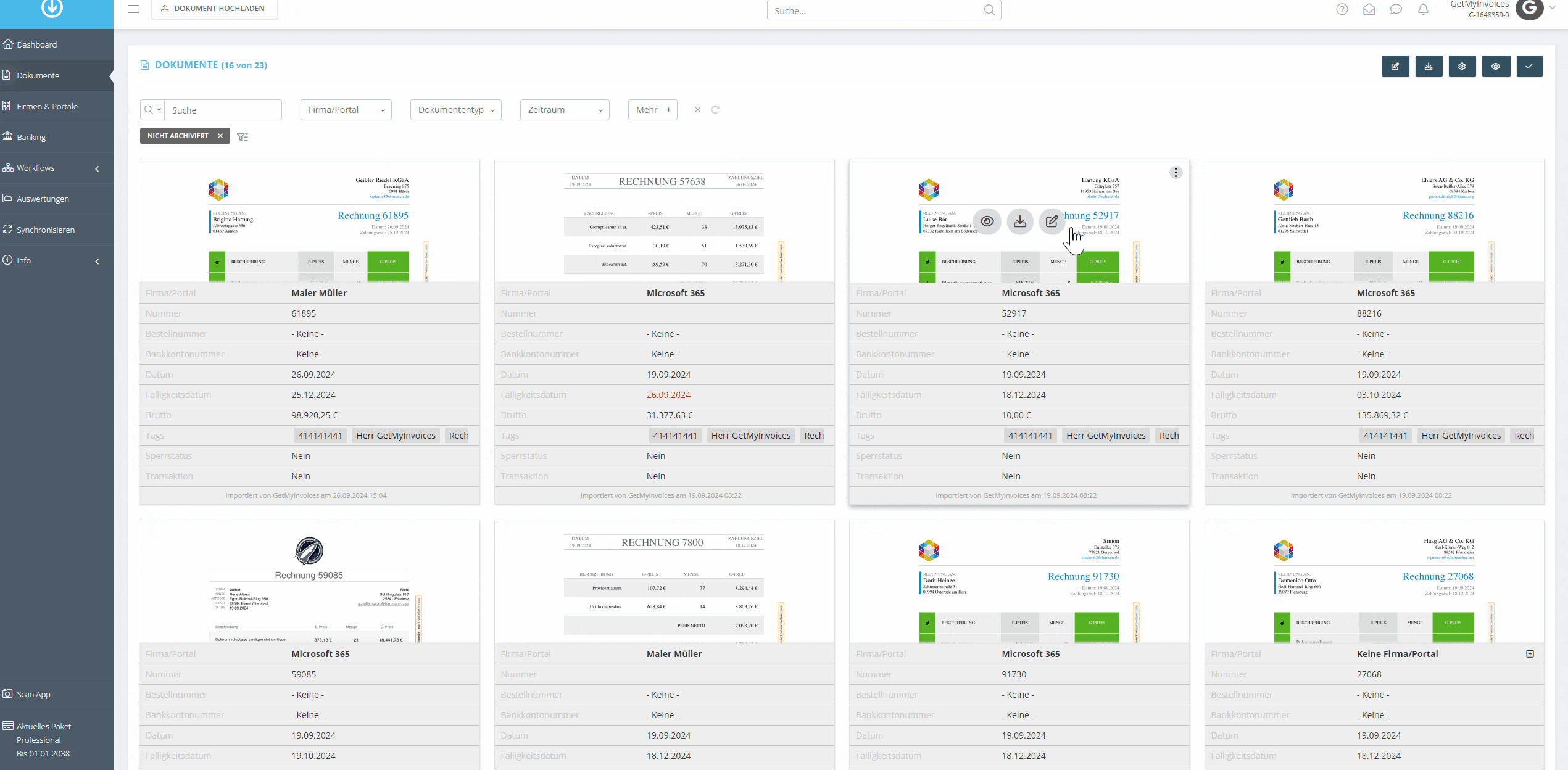Viewport: 1568px width, 770px height.
Task: Open the hamburger menu icon
Action: pos(133,9)
